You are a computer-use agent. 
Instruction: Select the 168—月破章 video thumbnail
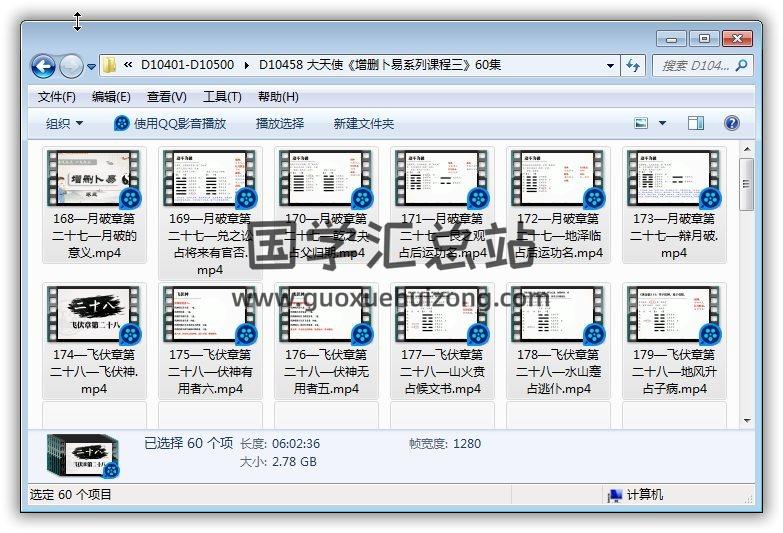94,178
